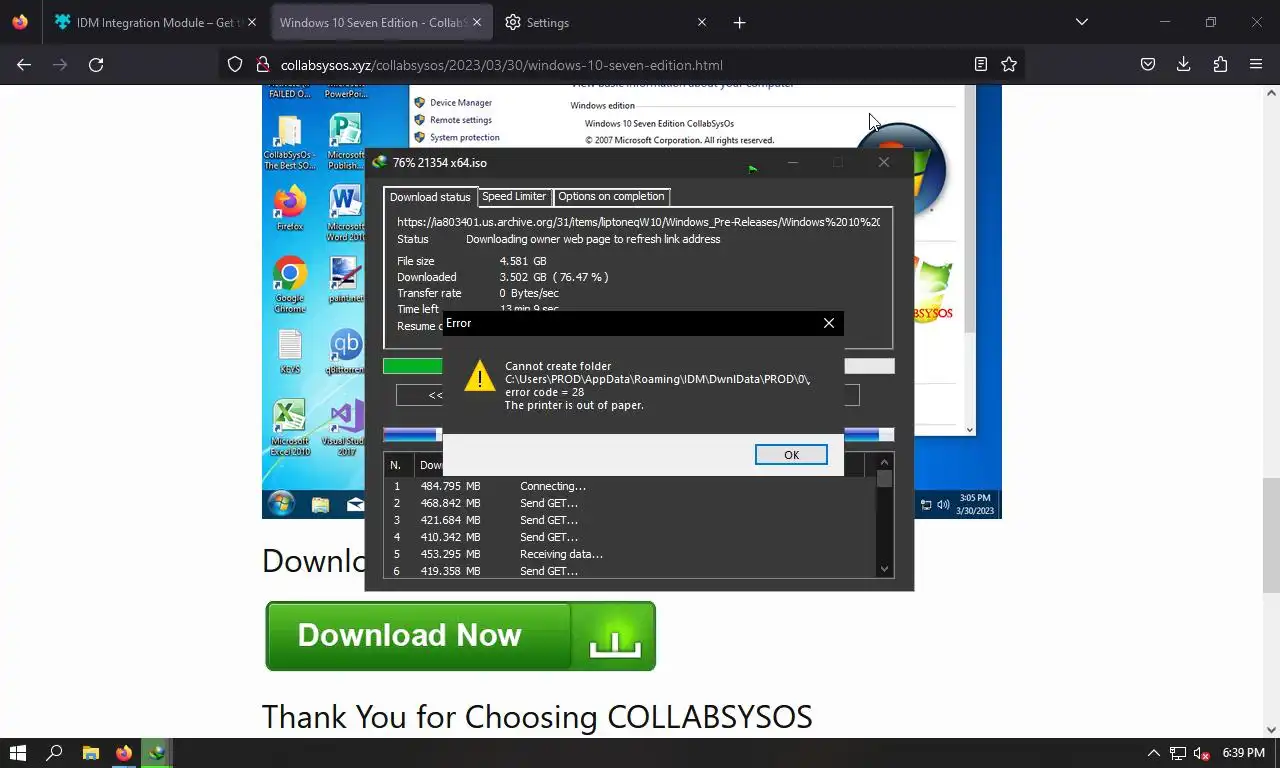Open the 6:39 PM taskbar clock

click(x=1244, y=753)
